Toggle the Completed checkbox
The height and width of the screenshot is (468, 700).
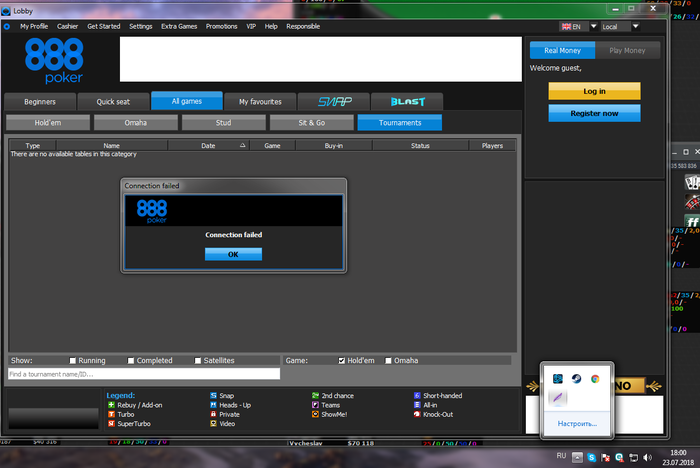pyautogui.click(x=130, y=360)
